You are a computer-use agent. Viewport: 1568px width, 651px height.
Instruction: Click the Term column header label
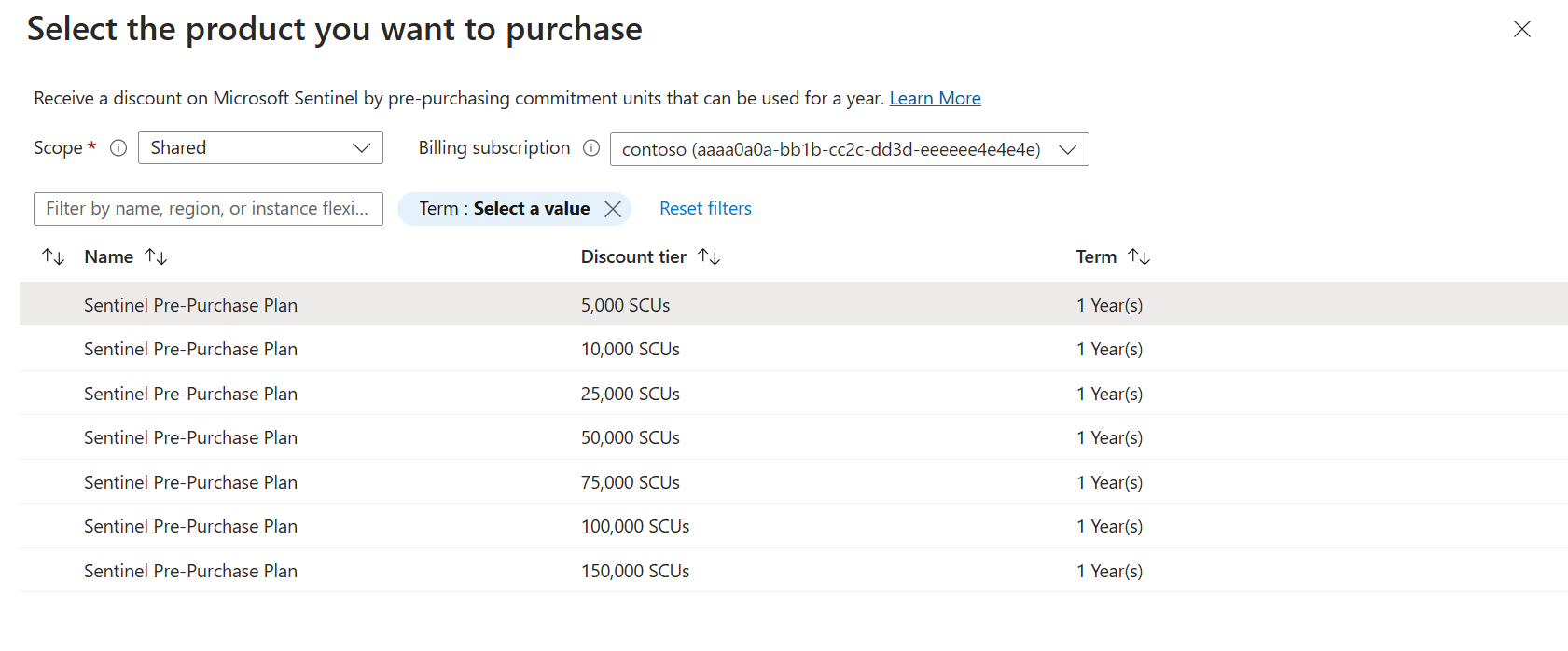click(1096, 256)
